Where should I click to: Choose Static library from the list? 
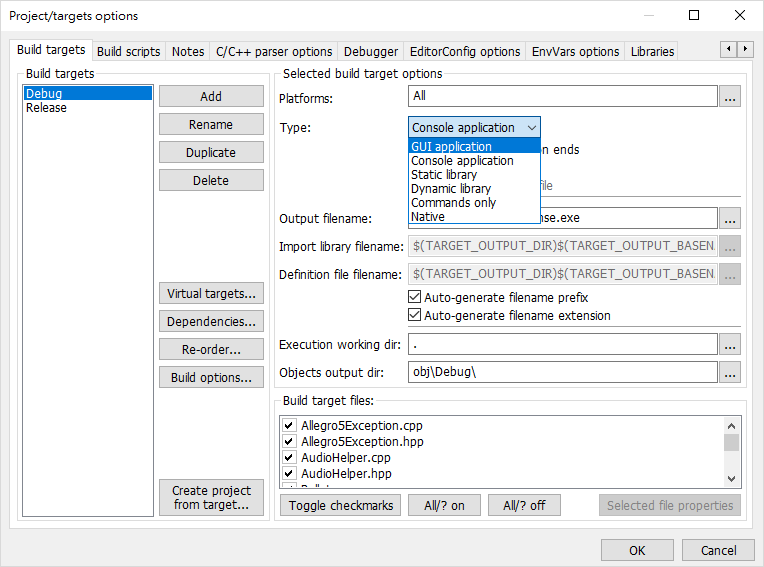(474, 174)
